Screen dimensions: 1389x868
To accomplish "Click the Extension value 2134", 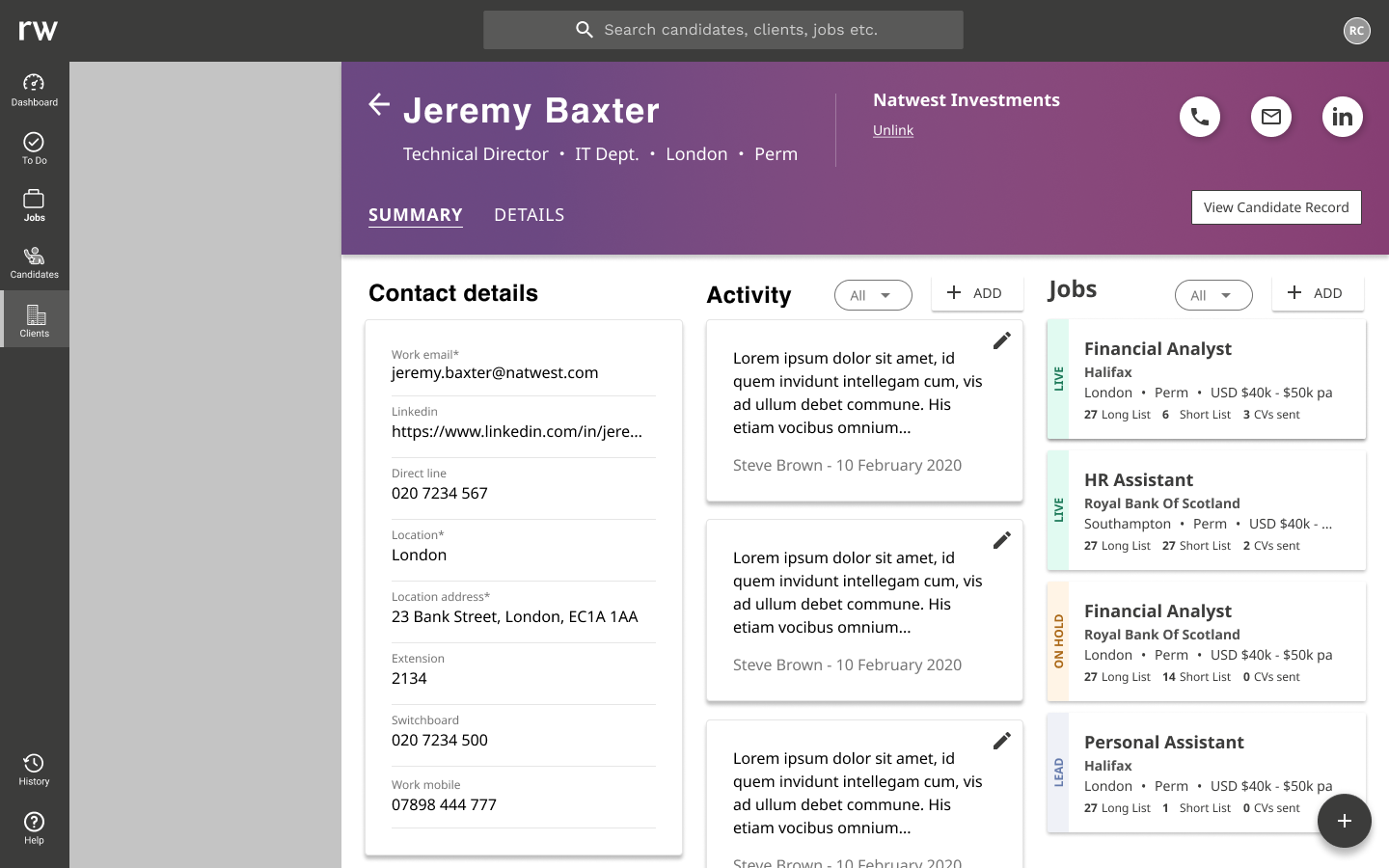I will coord(409,679).
